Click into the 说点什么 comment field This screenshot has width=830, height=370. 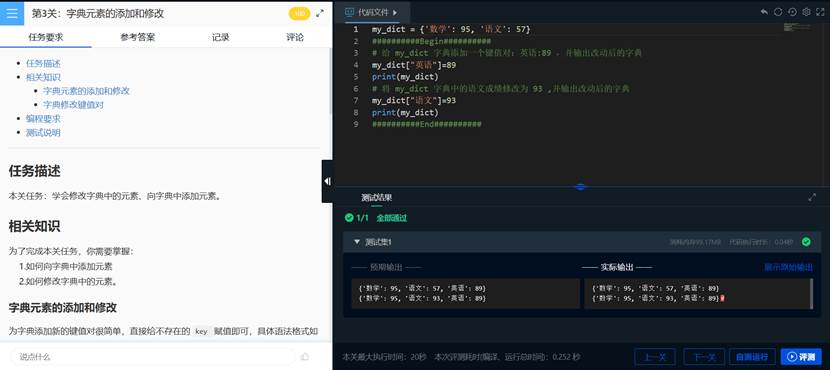click(152, 356)
